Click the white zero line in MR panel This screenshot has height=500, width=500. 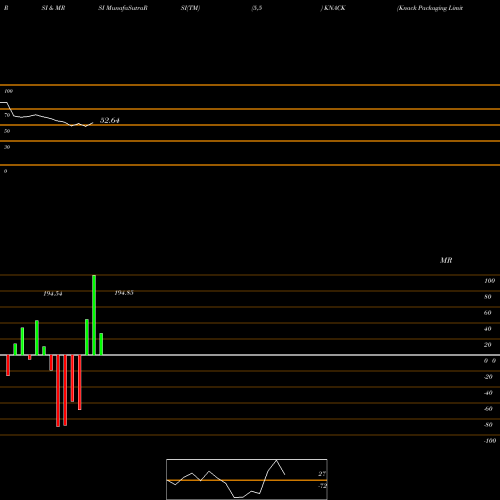[x=250, y=355]
